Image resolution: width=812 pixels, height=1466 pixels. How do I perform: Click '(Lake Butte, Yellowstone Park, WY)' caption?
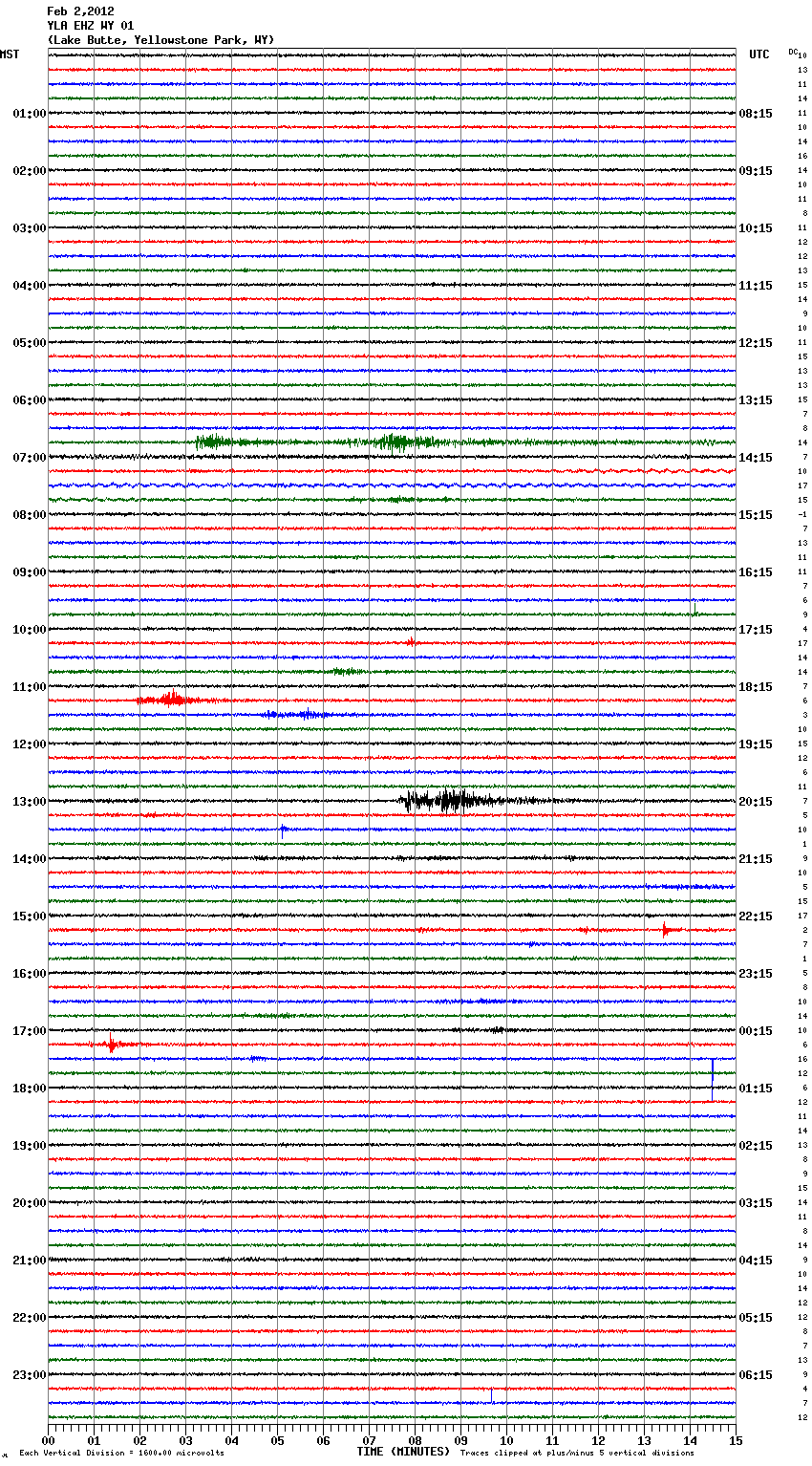160,40
